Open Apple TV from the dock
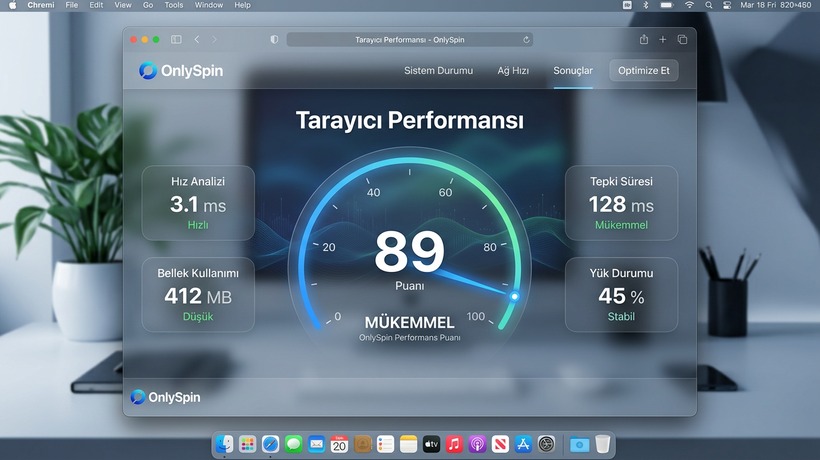 pyautogui.click(x=431, y=444)
